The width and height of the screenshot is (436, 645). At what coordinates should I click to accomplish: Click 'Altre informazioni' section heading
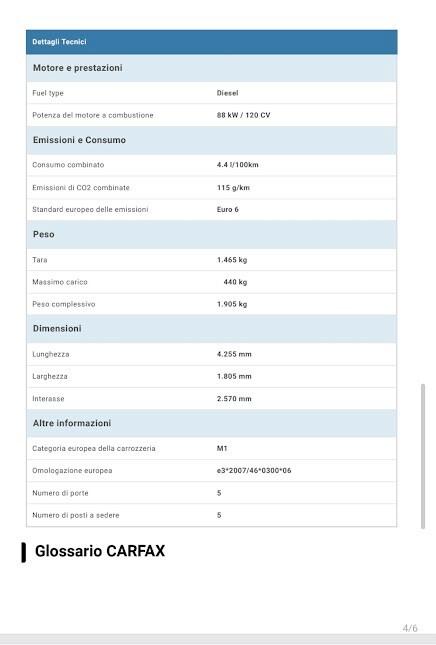click(72, 423)
